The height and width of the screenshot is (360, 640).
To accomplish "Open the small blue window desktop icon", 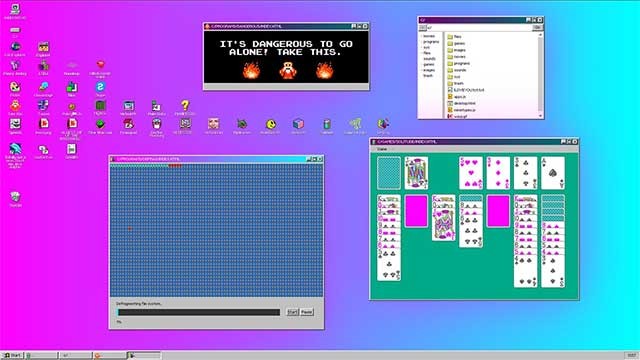I will [x=129, y=105].
